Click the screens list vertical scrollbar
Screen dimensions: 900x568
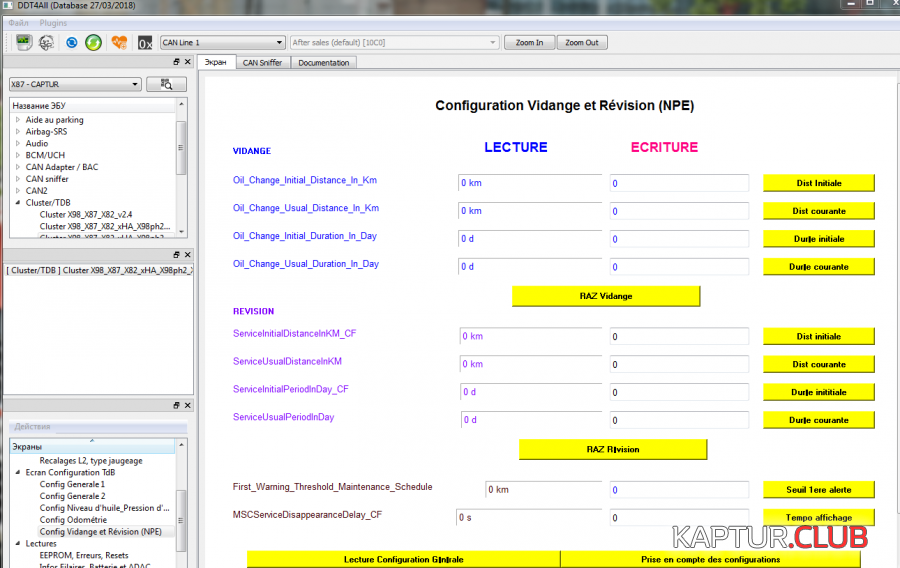coord(181,503)
